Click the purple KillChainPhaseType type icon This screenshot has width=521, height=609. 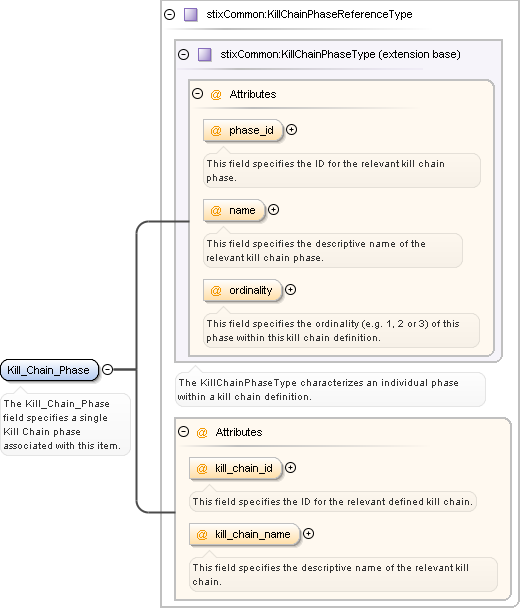[204, 54]
